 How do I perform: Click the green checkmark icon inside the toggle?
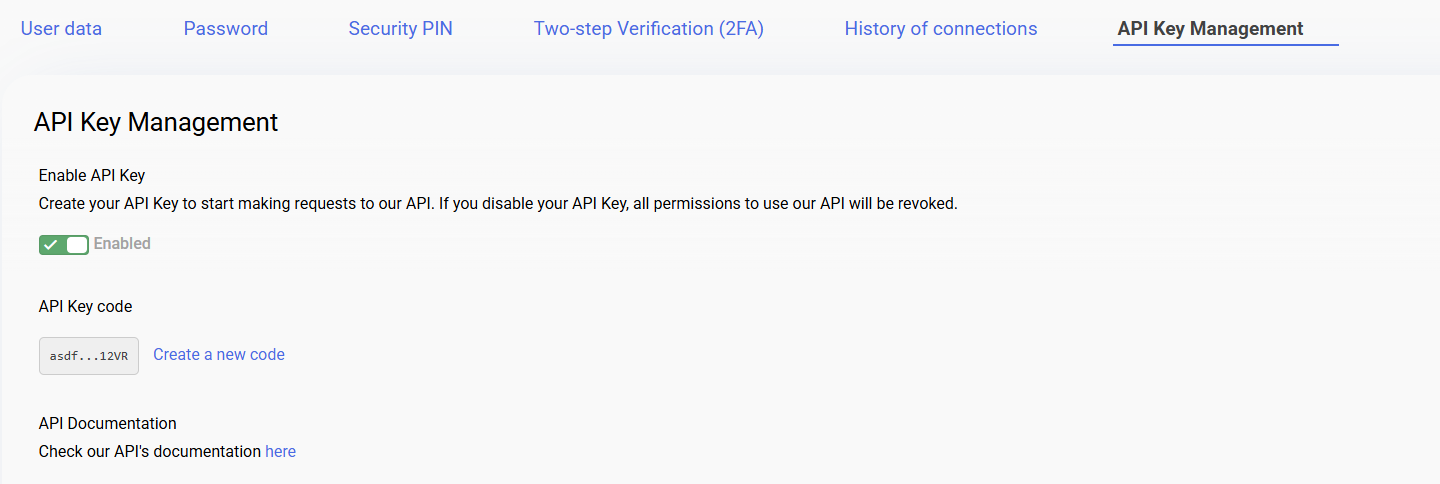tap(51, 244)
